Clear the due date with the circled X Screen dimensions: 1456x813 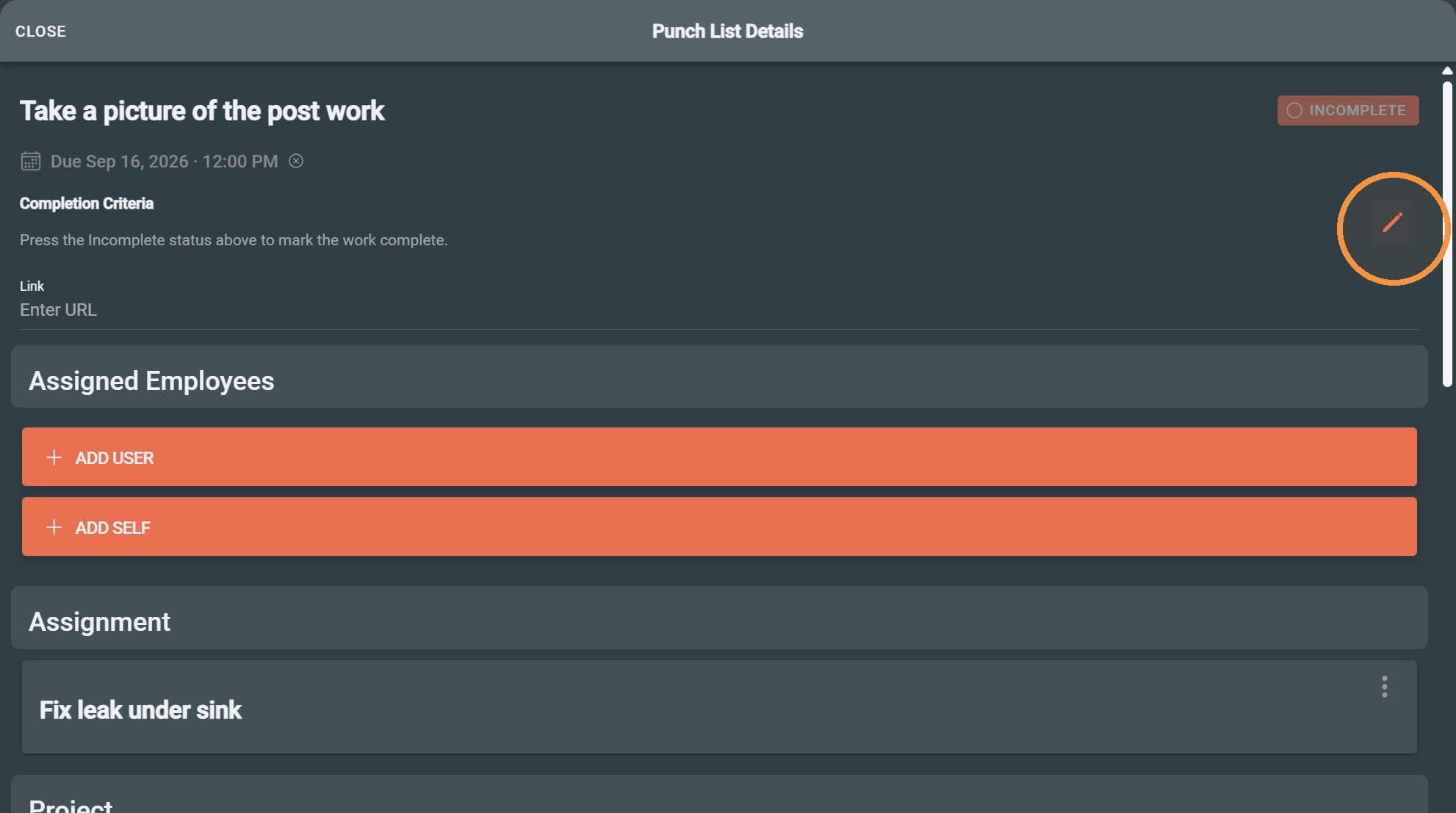point(296,161)
